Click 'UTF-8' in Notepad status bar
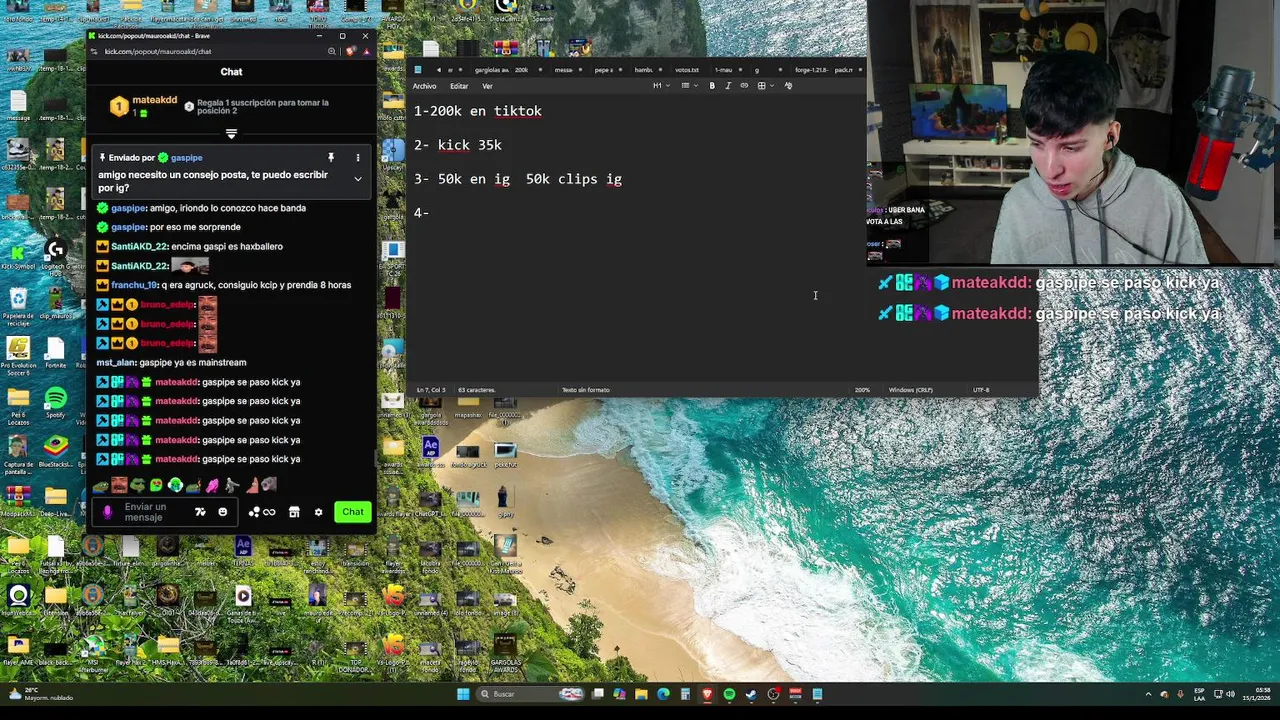The height and width of the screenshot is (720, 1280). tap(981, 390)
